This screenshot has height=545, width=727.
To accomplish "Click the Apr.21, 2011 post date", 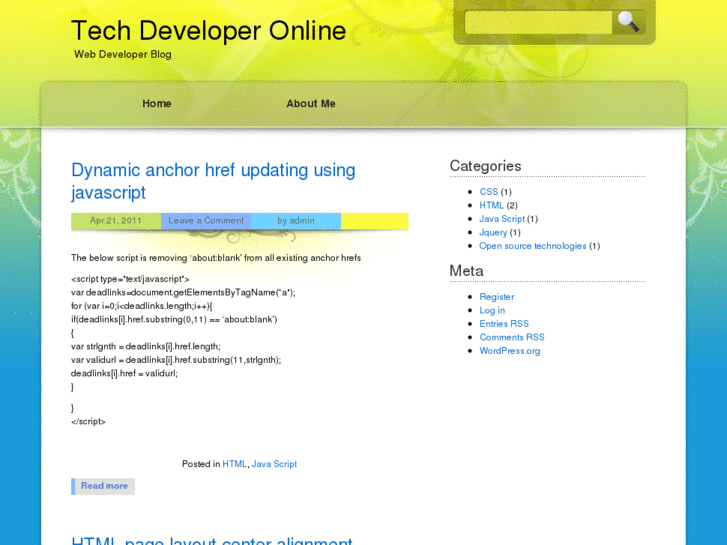I will 115,220.
